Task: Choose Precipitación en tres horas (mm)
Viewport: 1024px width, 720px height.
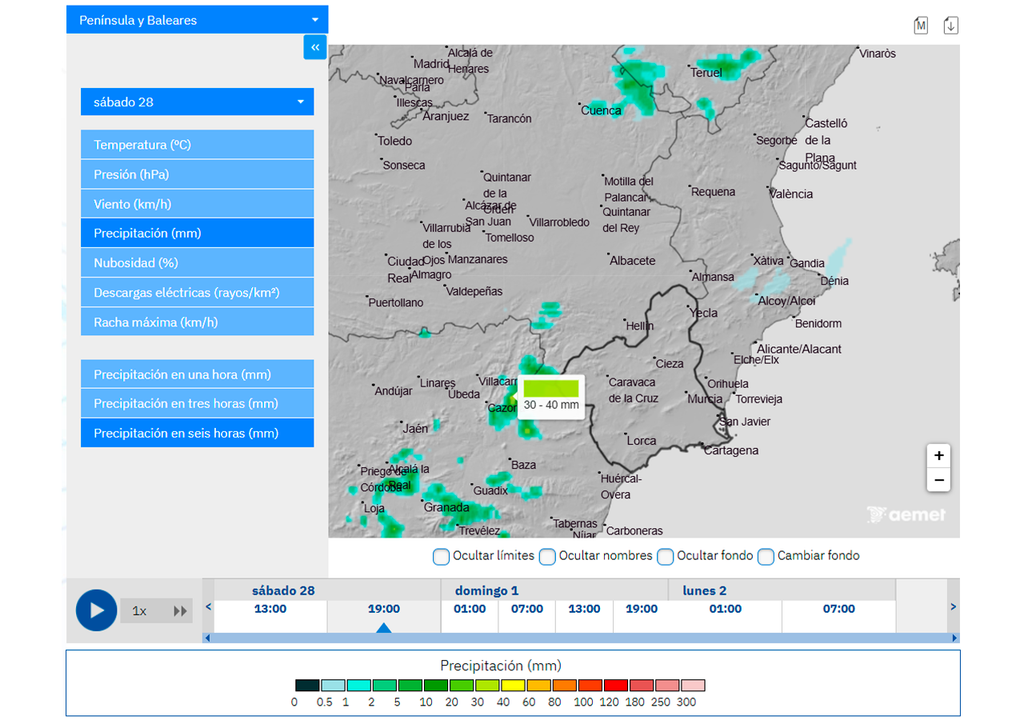Action: coord(197,404)
